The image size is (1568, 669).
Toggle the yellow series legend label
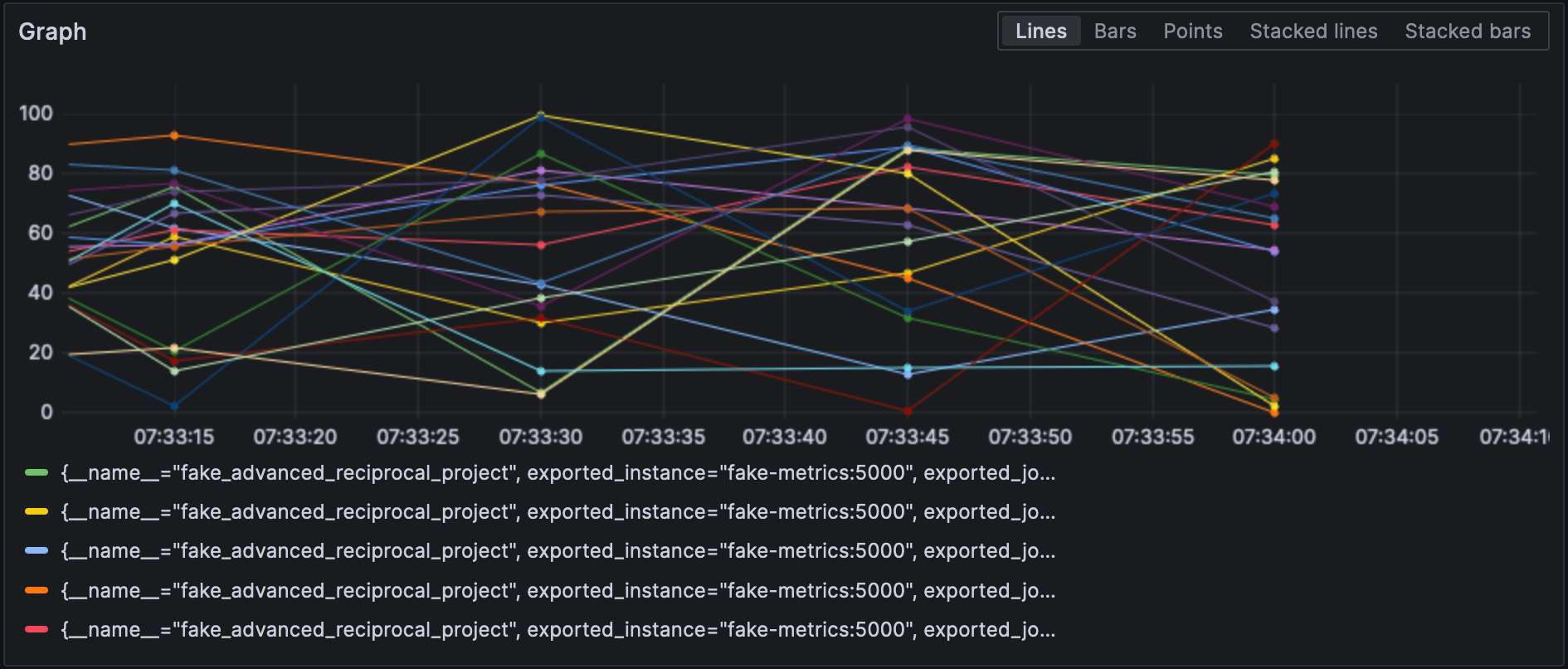[x=558, y=512]
